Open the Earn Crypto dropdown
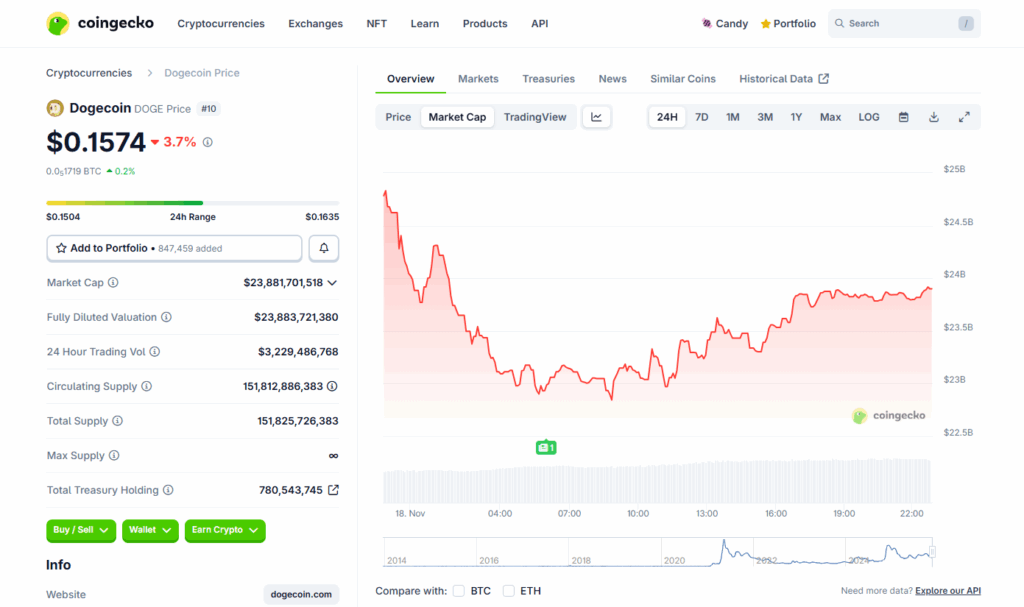 tap(224, 530)
